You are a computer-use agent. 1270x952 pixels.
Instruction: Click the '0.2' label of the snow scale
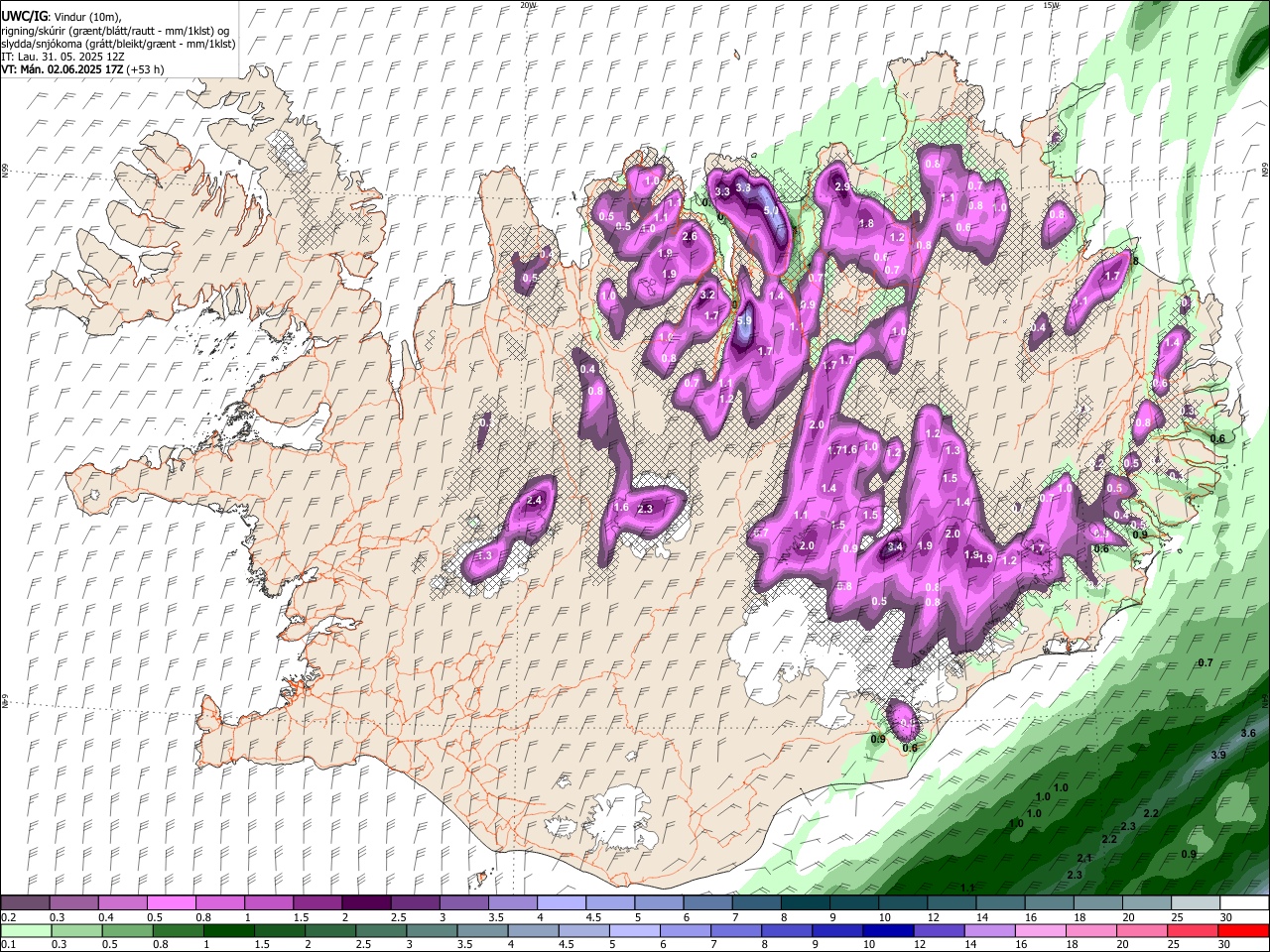[8, 917]
